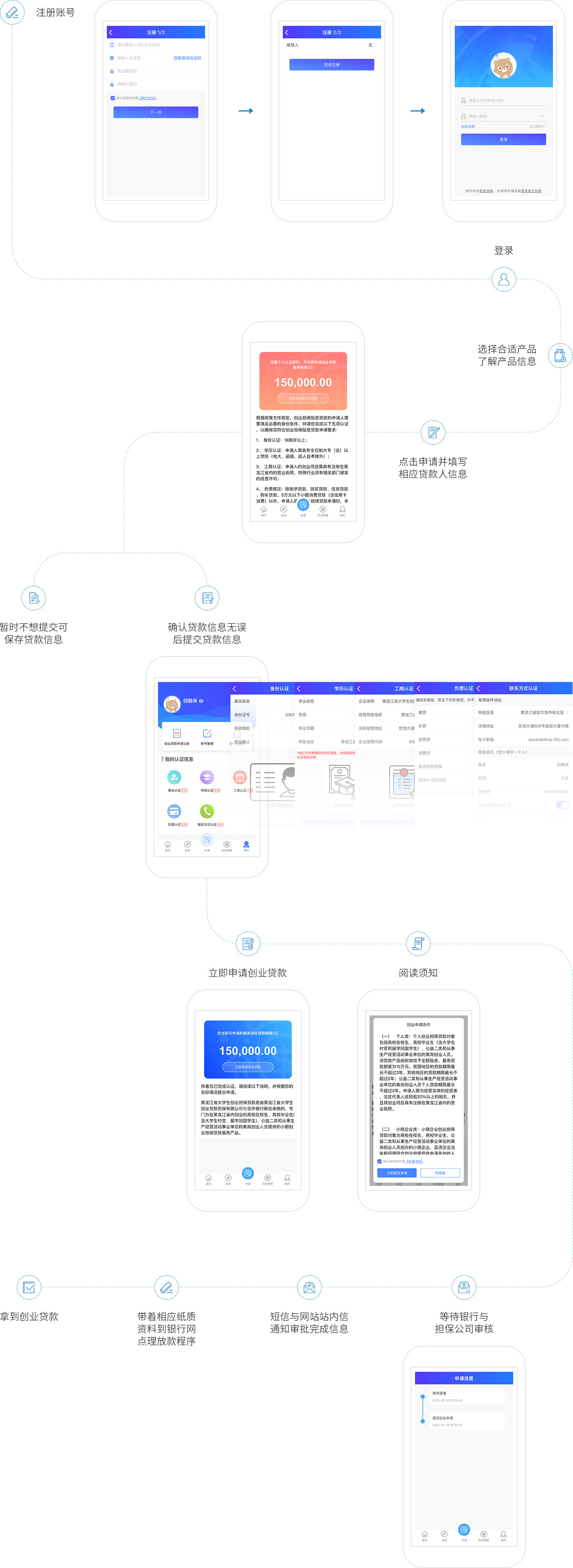Viewport: 573px width, 1568px height.
Task: Click the 登录 button
Action: pos(503,139)
